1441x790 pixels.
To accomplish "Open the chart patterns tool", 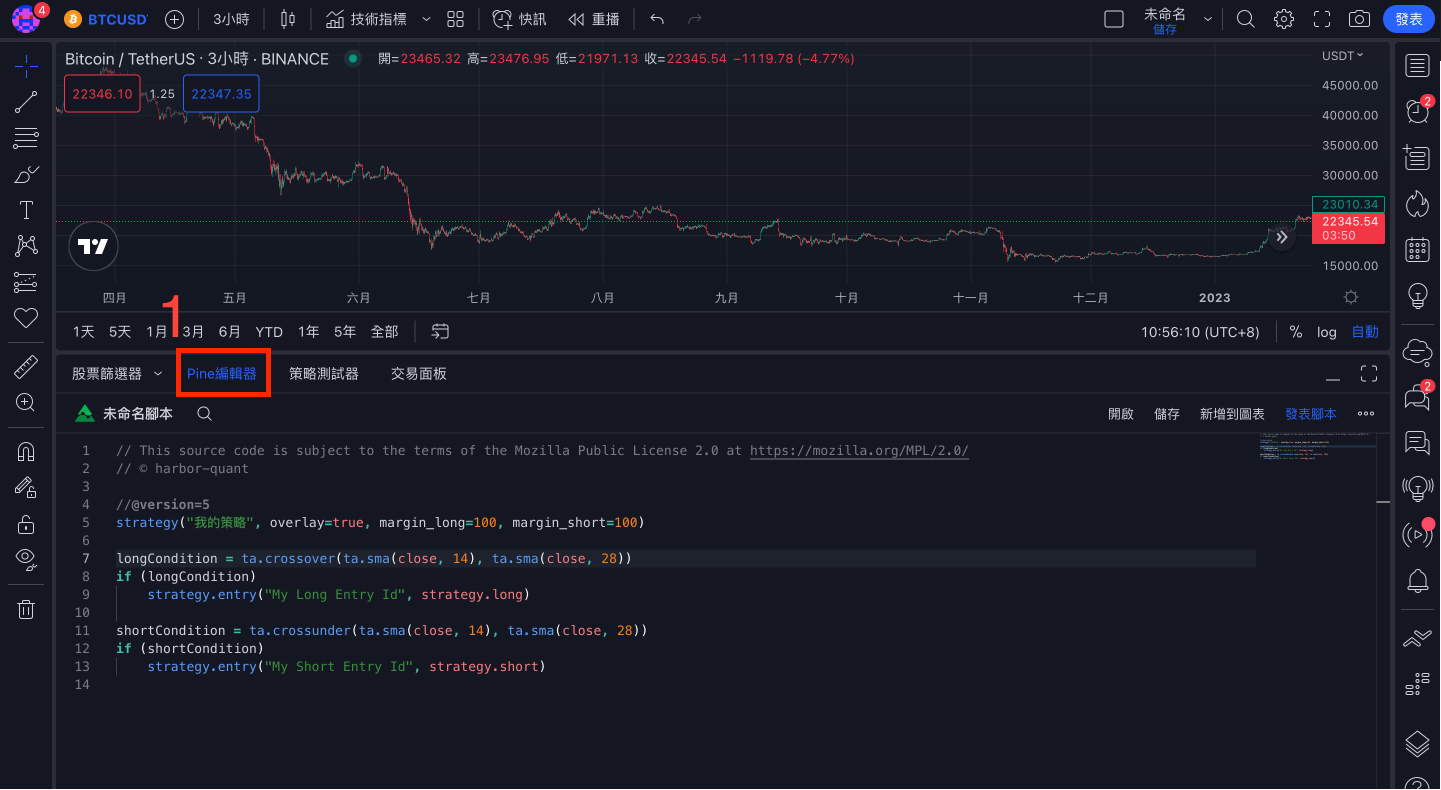I will pos(26,246).
